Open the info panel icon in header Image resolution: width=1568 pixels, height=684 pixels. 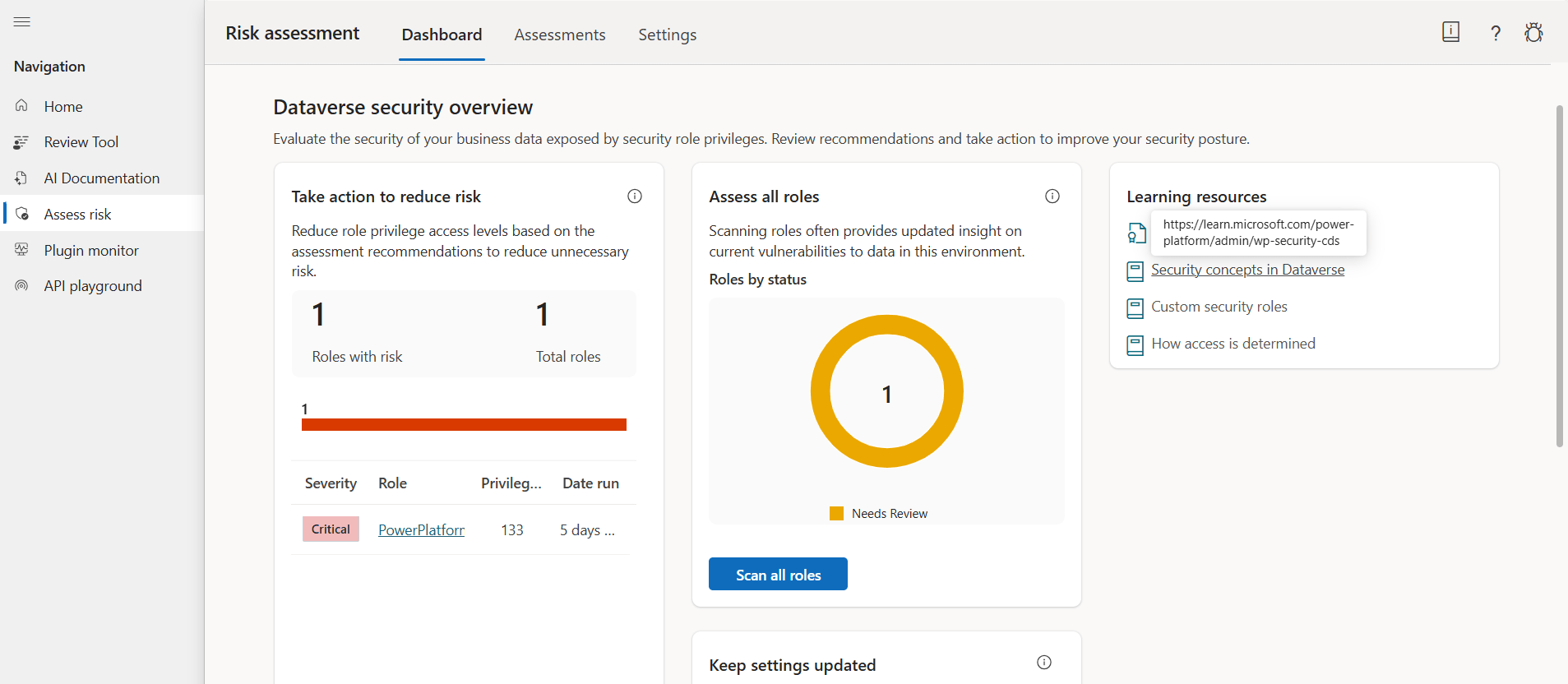(x=1450, y=32)
